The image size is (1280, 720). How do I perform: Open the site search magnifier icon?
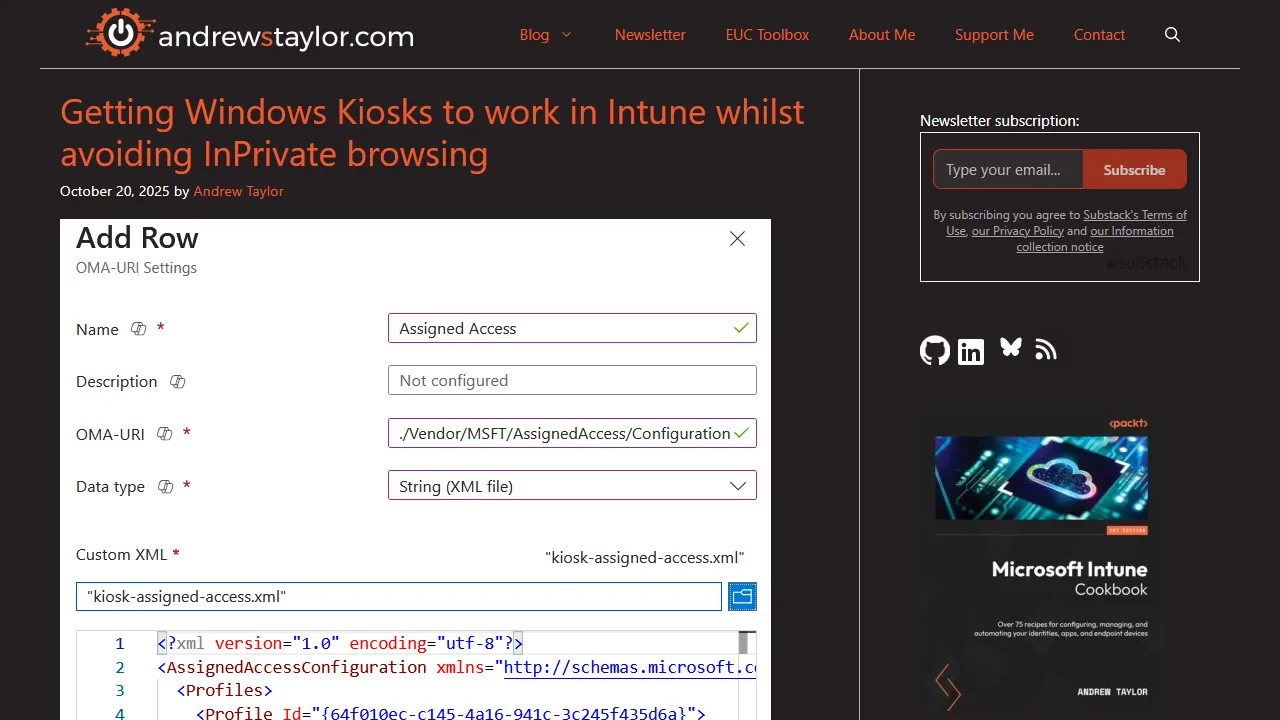click(x=1172, y=35)
